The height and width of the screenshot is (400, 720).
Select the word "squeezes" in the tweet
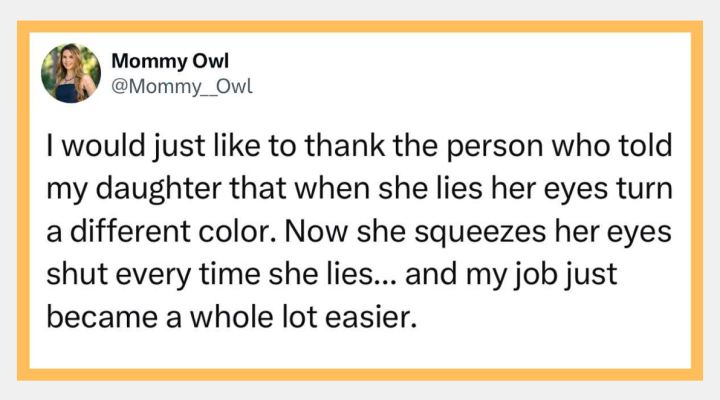(x=480, y=231)
